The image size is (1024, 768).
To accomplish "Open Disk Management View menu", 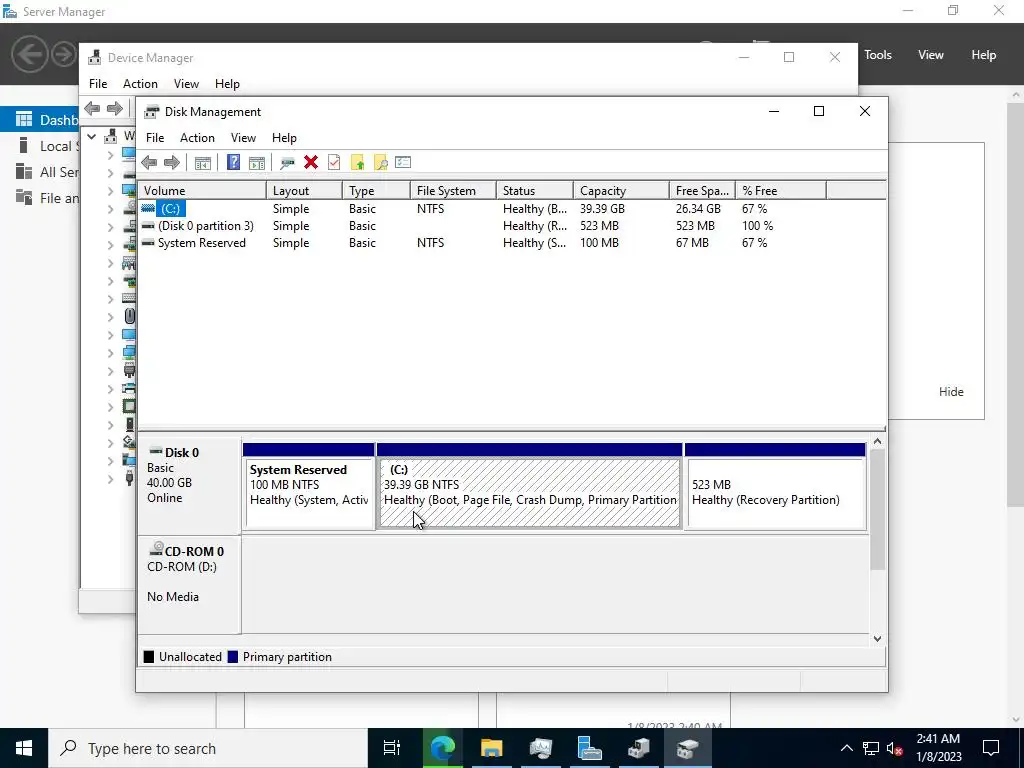I will coord(243,138).
